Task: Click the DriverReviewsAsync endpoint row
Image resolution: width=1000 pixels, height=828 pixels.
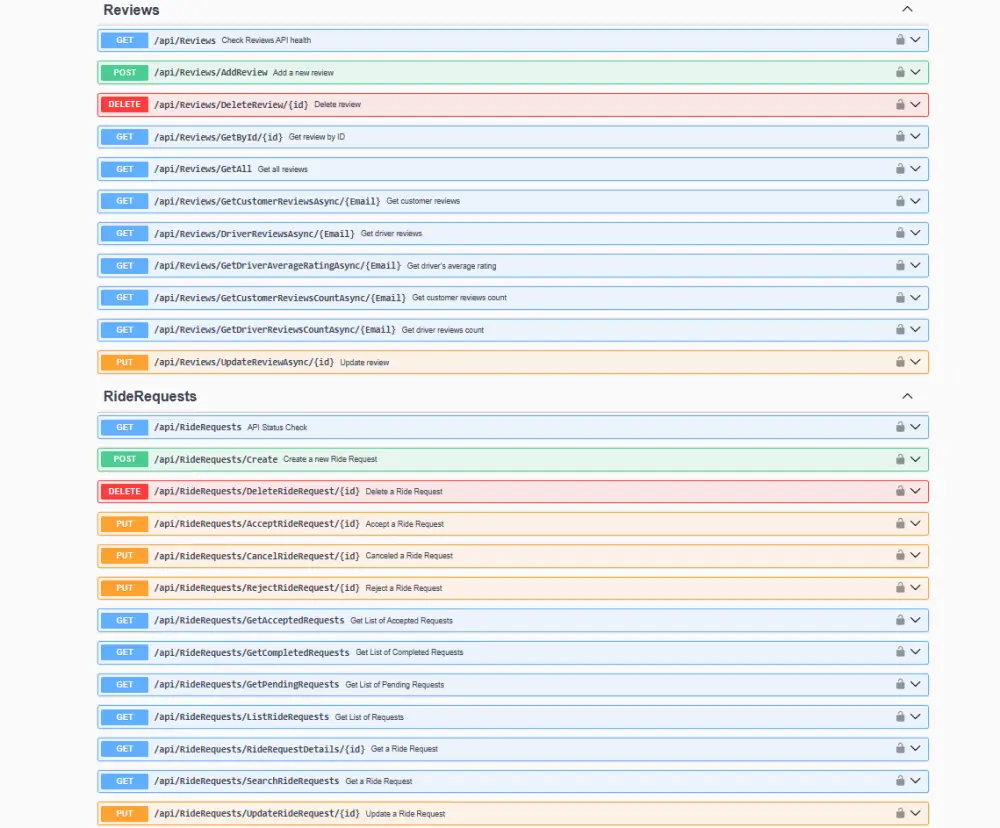Action: pos(500,233)
